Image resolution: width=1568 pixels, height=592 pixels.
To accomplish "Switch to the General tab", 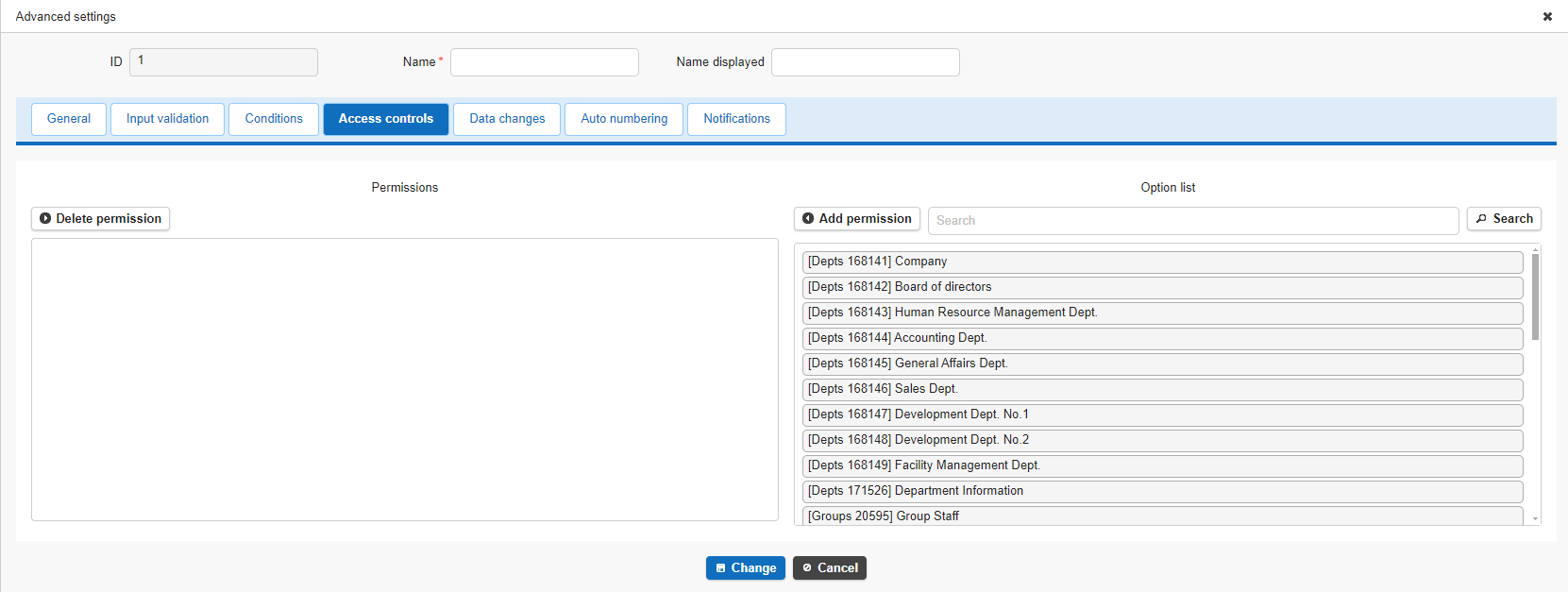I will (x=69, y=119).
